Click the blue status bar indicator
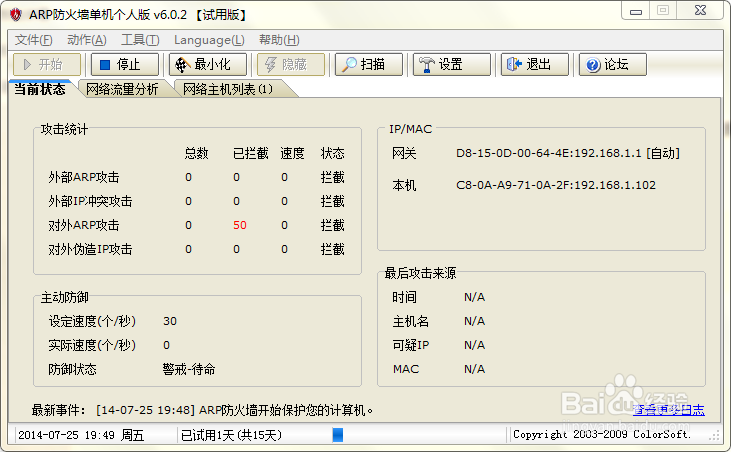This screenshot has height=452, width=731. (x=338, y=435)
